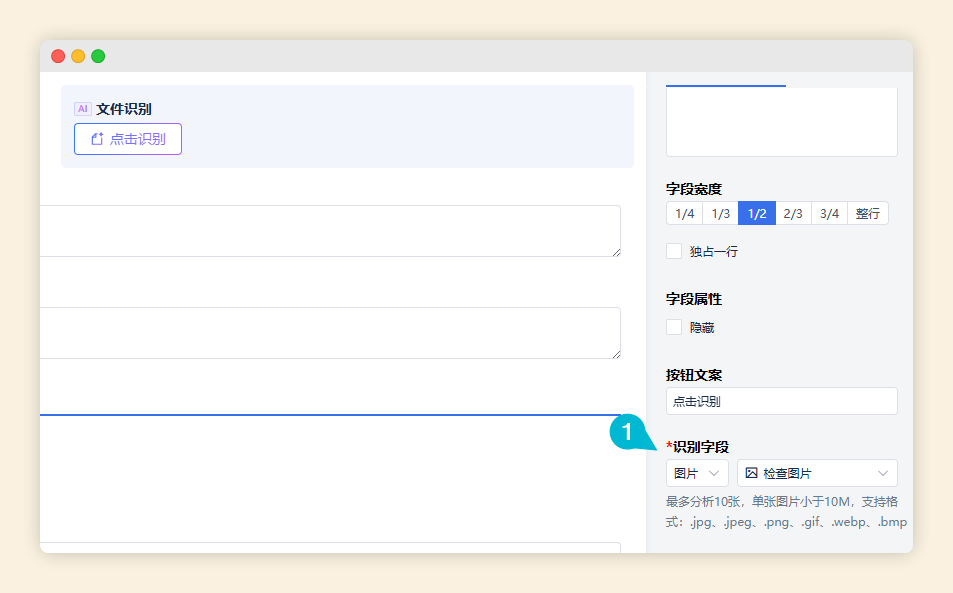Close the window with red button
Viewport: 953px width, 593px height.
click(x=58, y=57)
